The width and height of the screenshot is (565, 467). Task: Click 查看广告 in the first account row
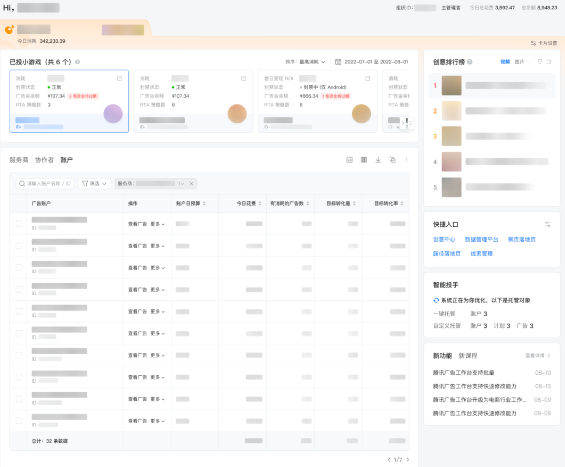pos(137,224)
